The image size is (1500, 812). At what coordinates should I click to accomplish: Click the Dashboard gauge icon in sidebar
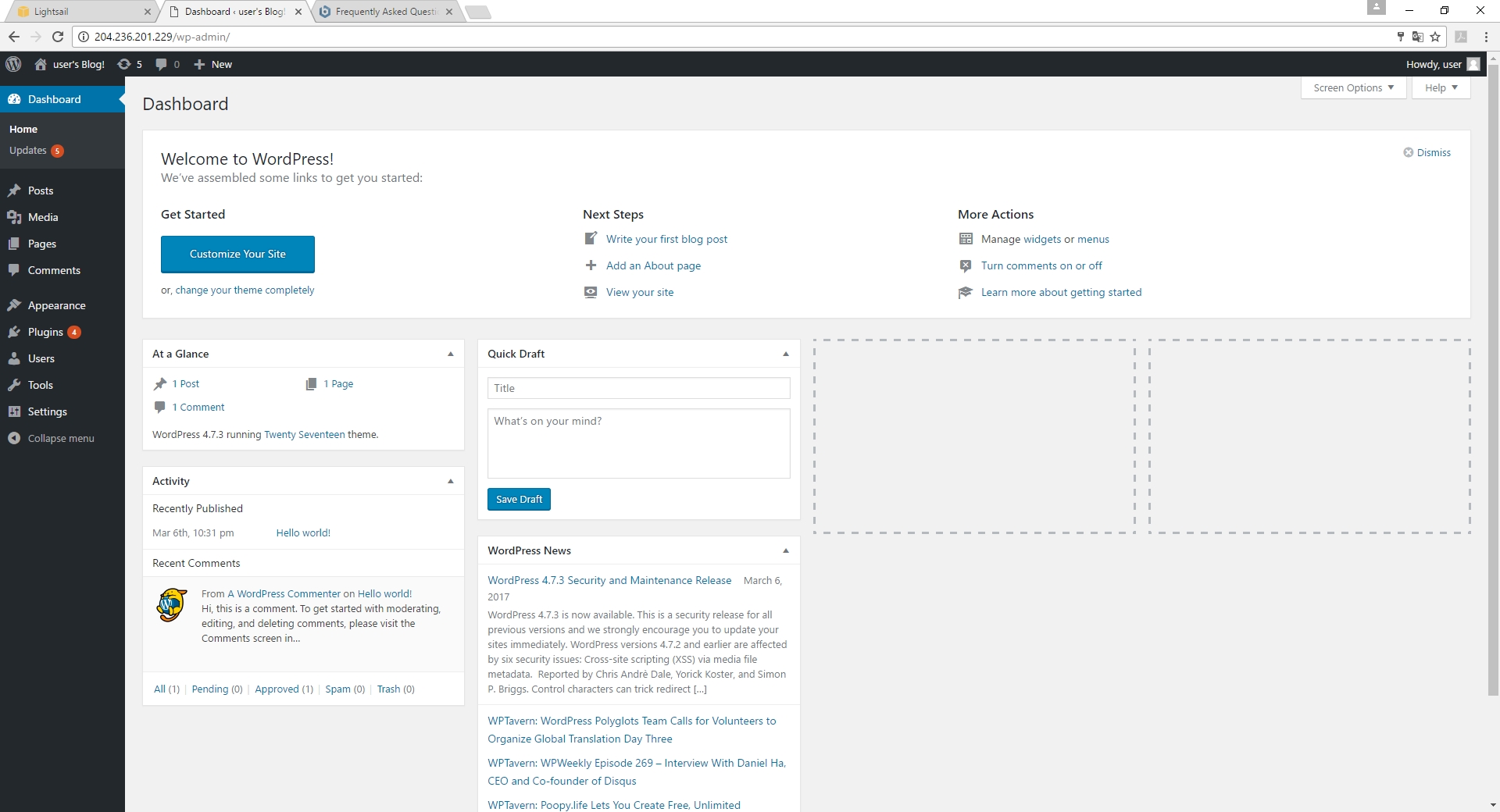pyautogui.click(x=14, y=99)
